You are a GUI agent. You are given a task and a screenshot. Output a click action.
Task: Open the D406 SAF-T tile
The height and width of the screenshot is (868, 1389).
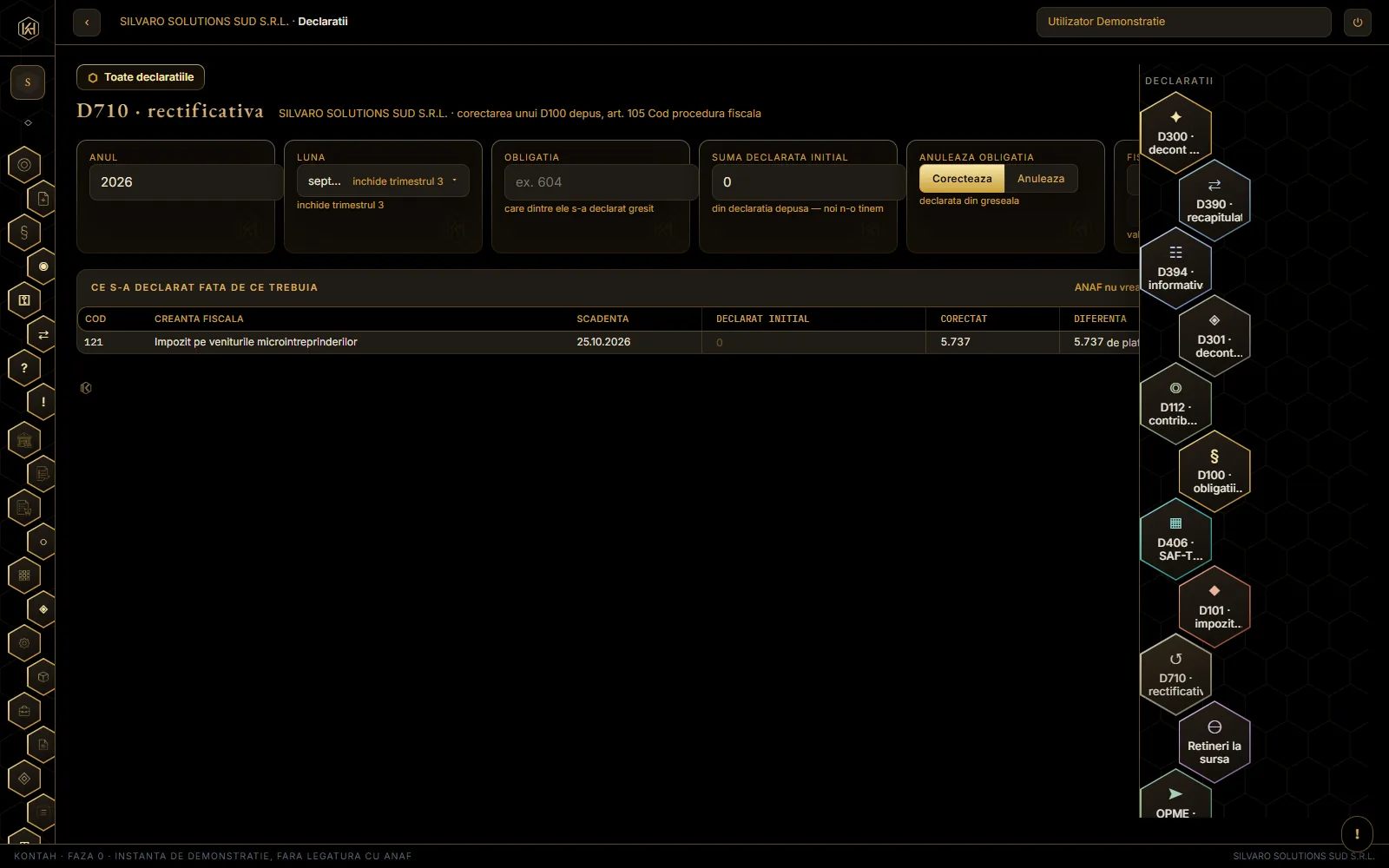tap(1175, 540)
